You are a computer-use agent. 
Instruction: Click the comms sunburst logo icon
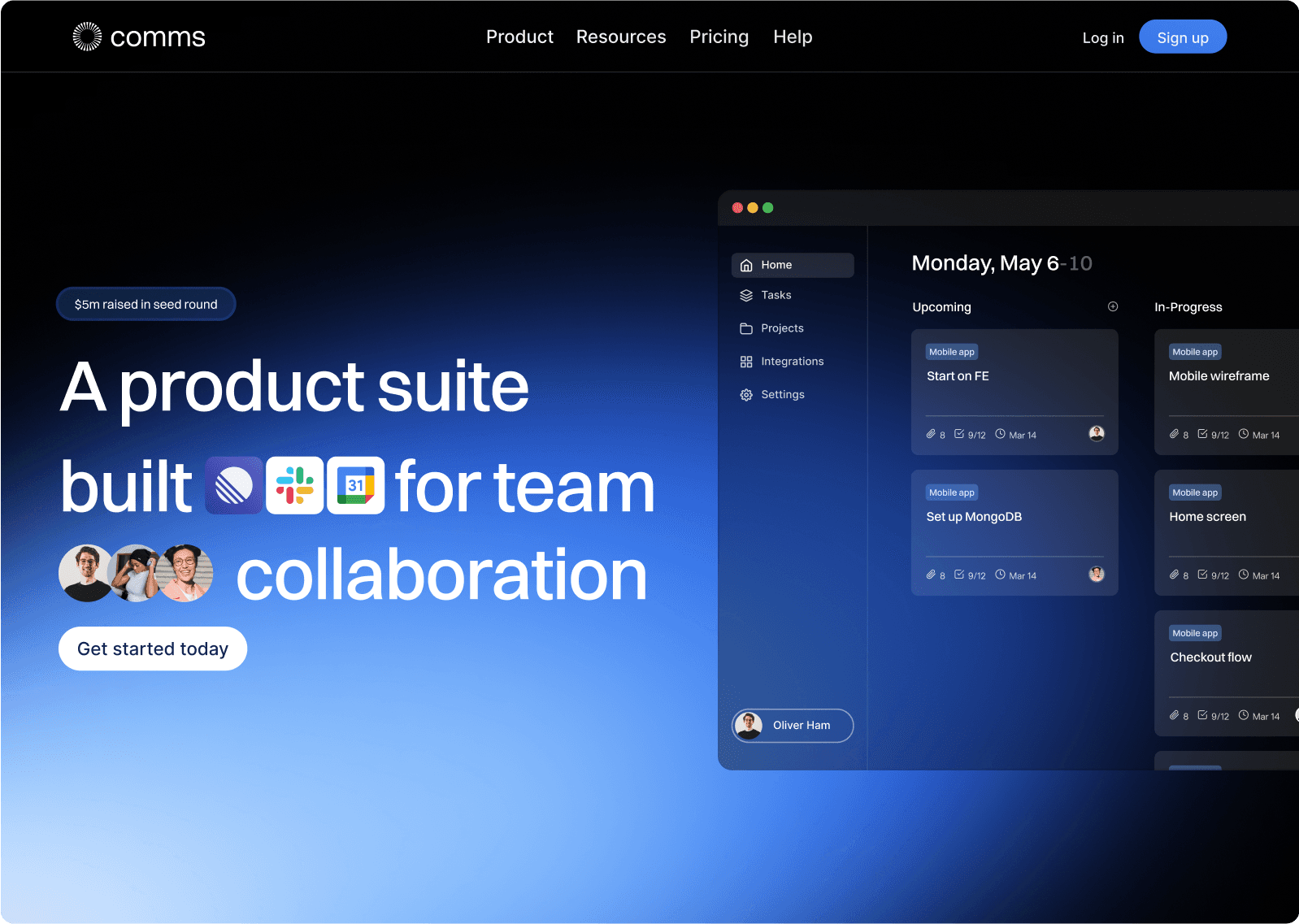coord(87,37)
